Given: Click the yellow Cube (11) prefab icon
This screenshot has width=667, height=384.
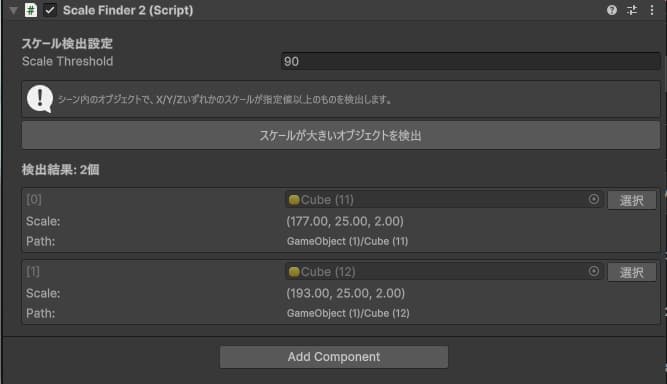Looking at the screenshot, I should tap(294, 199).
